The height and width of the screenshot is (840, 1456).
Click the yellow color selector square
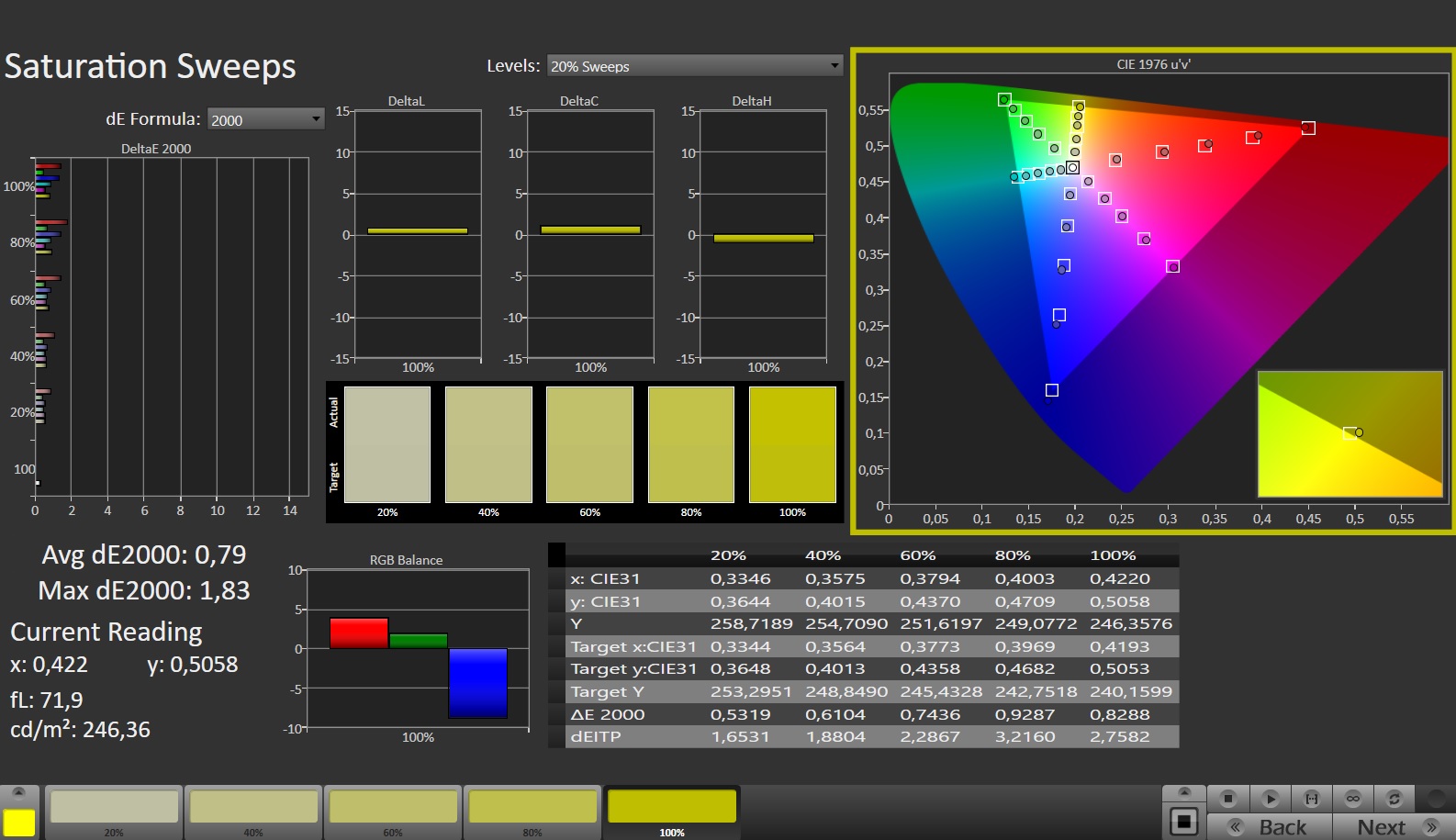point(19,823)
